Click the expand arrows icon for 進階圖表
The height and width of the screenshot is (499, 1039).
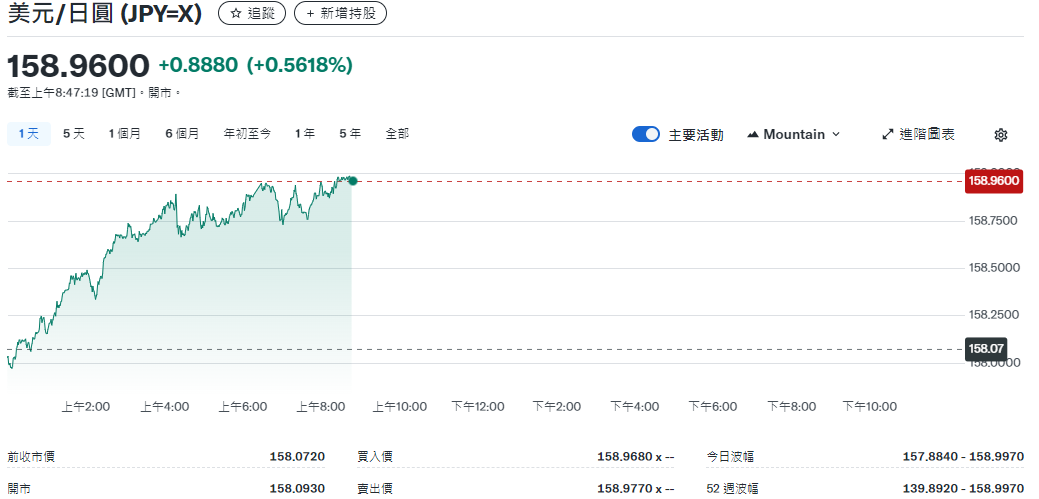pyautogui.click(x=887, y=134)
